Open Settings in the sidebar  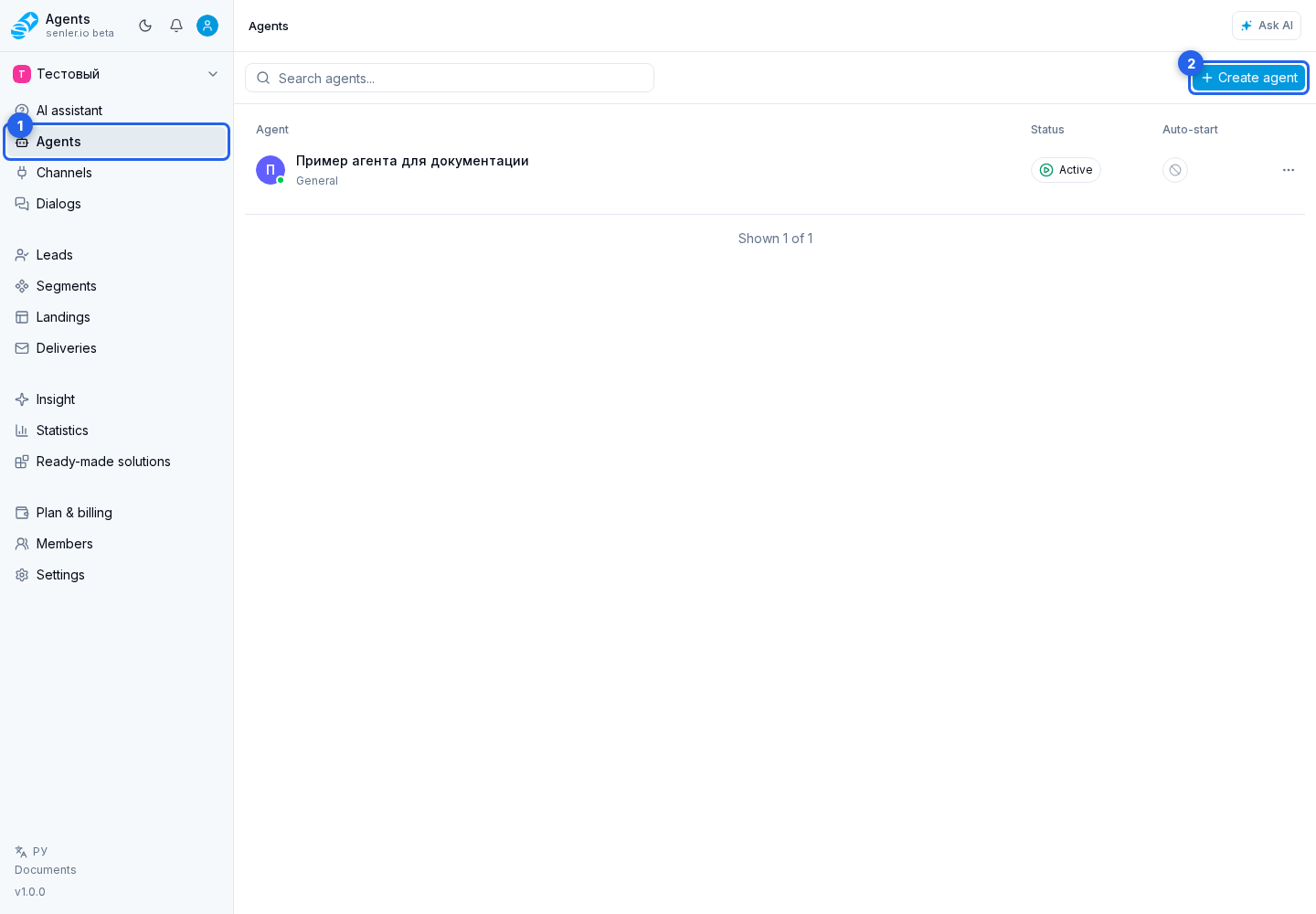pos(117,575)
